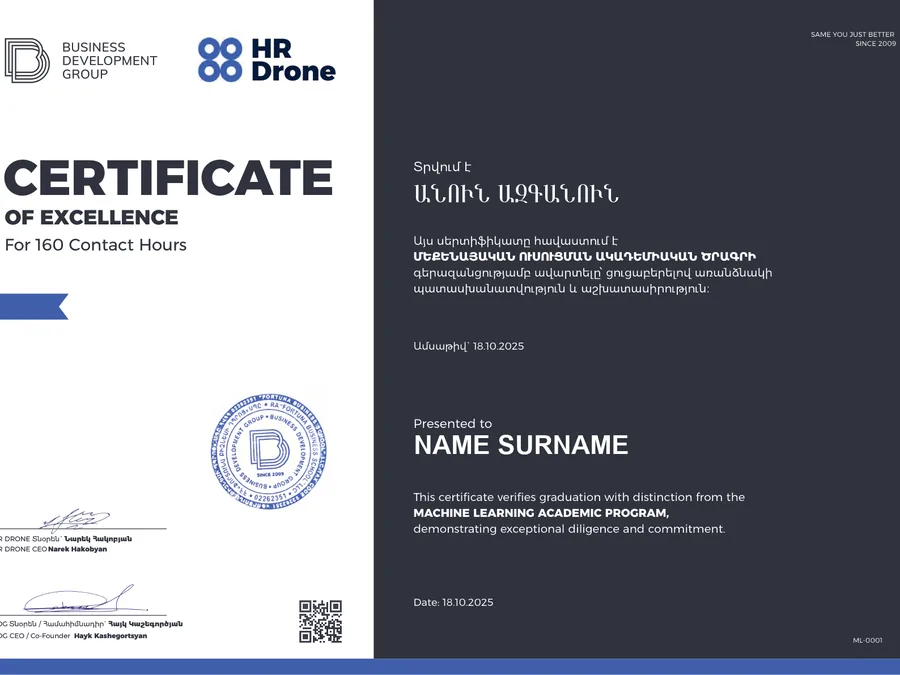Click 'Narek Hakobyan' English name
This screenshot has width=900, height=675.
(77, 549)
